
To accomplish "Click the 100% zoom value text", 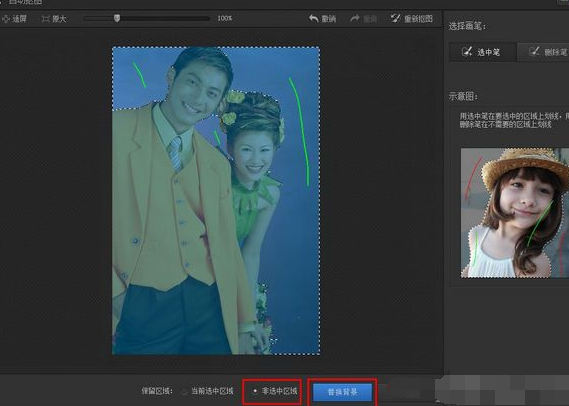I will point(225,18).
